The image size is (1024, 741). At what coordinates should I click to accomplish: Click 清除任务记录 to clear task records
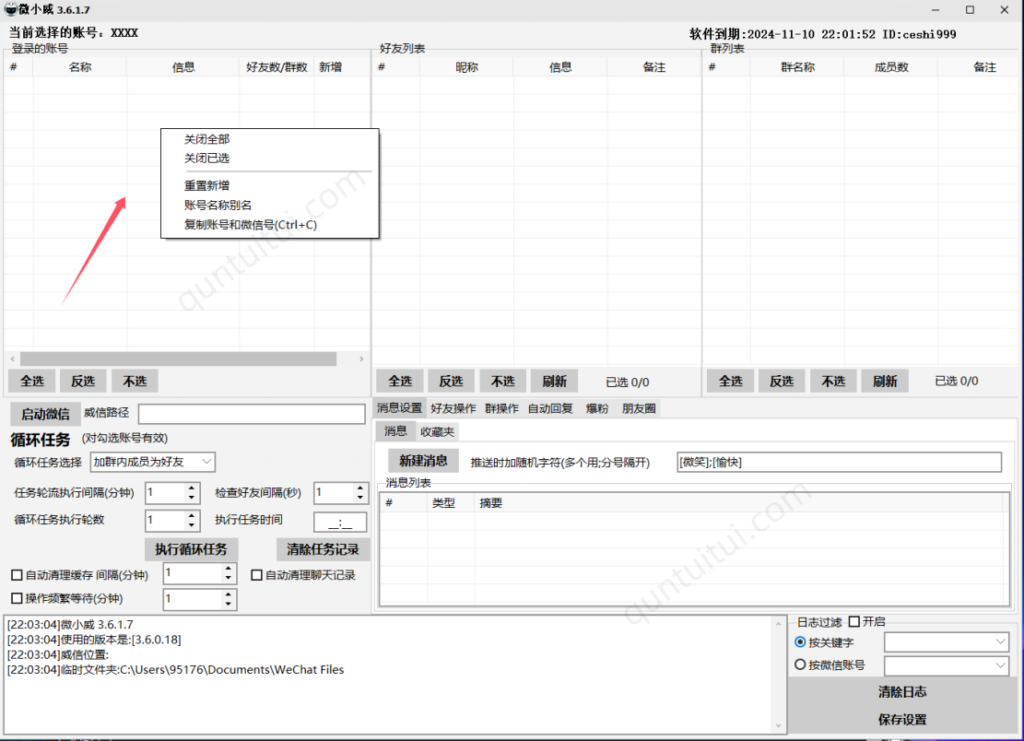coord(321,549)
